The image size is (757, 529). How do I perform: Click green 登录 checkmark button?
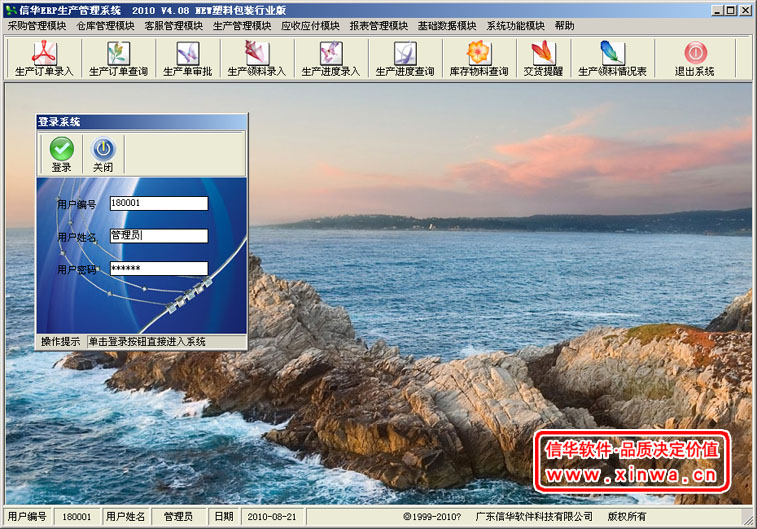point(62,154)
